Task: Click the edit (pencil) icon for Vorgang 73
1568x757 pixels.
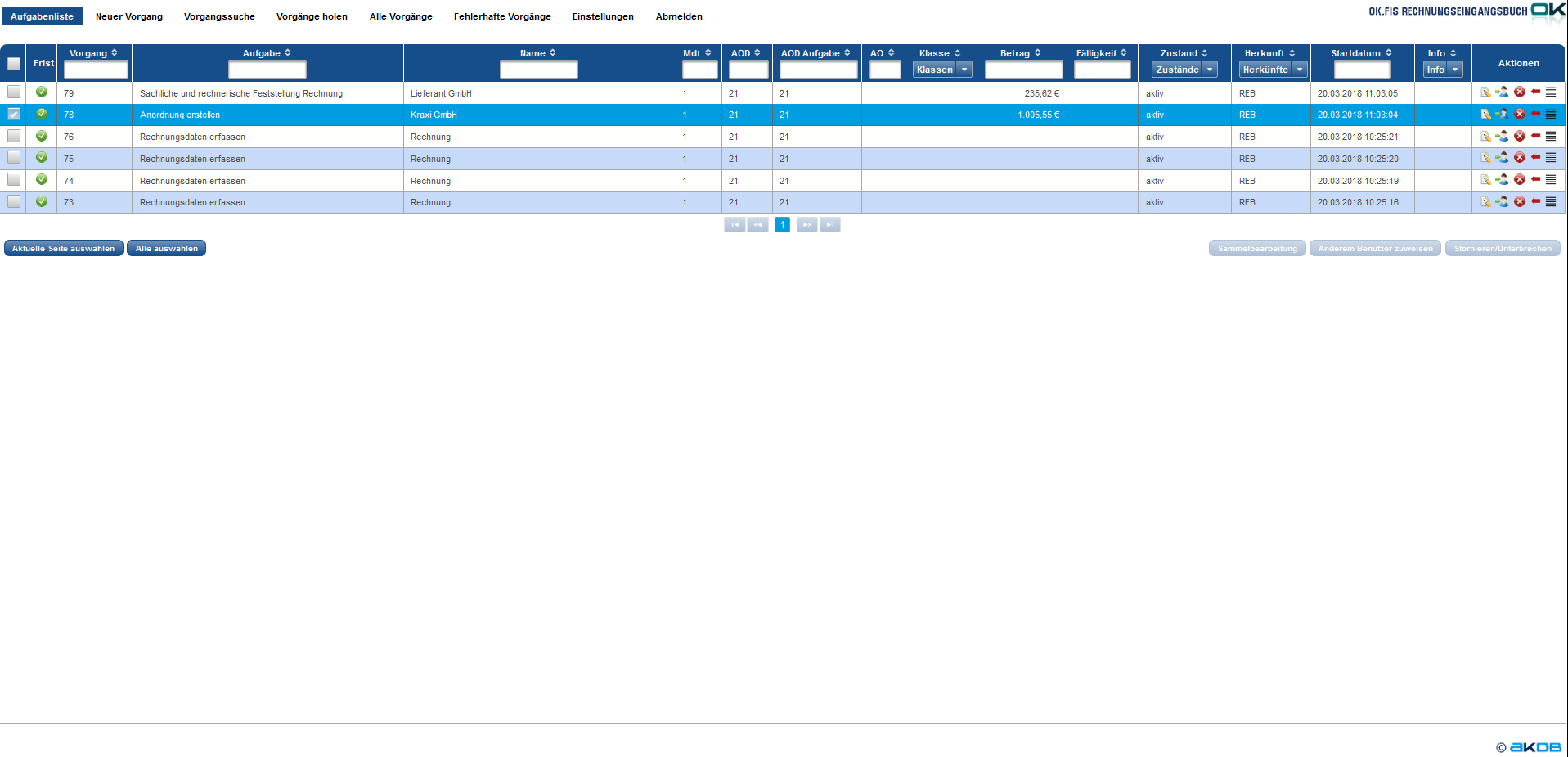Action: pos(1485,202)
